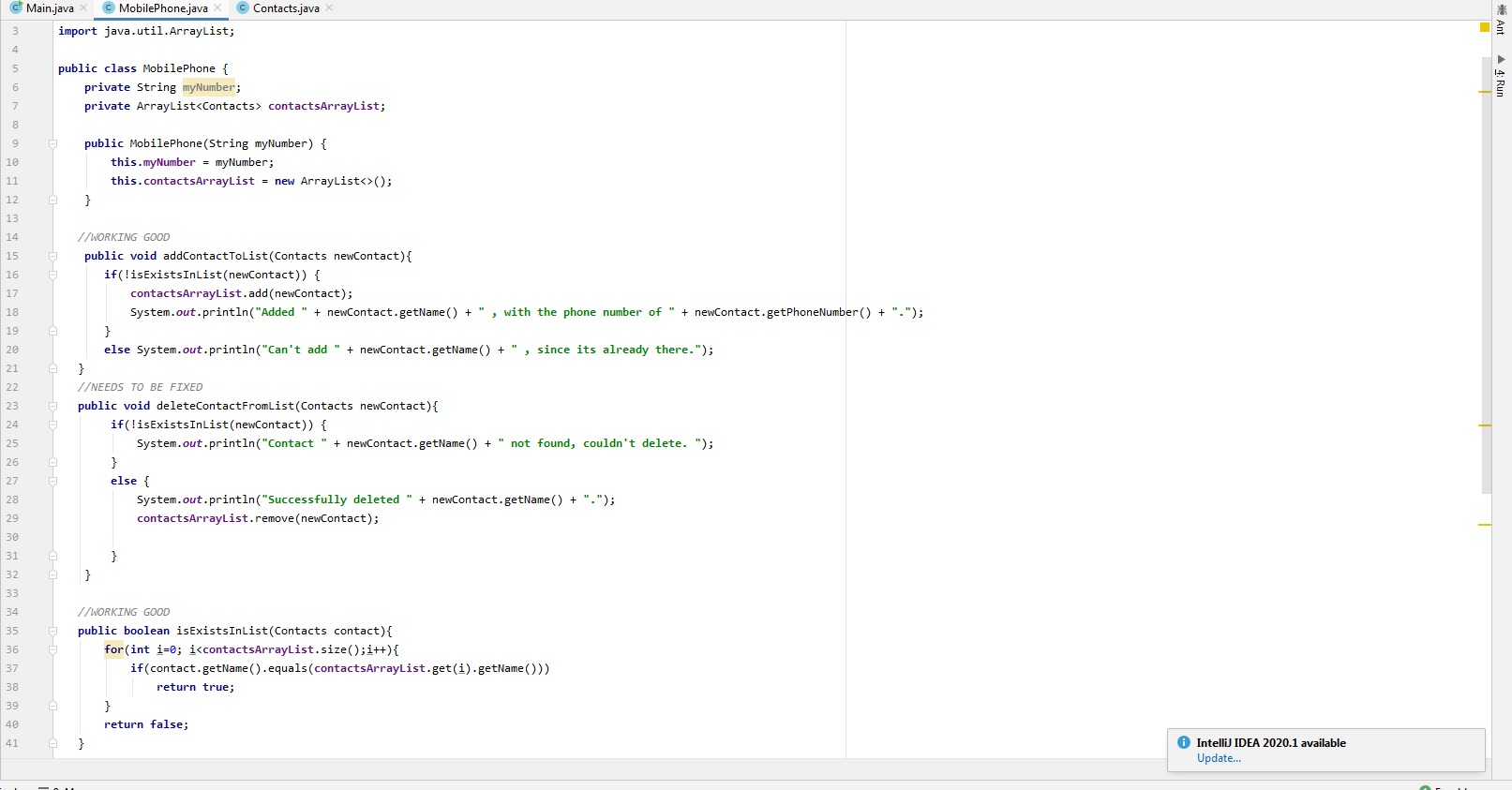Click the fold end marker on line 32
1512x790 pixels.
pos(52,574)
